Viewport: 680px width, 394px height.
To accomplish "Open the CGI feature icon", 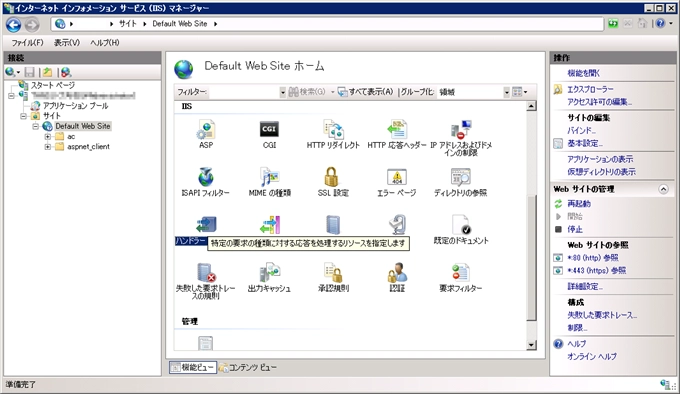I will [269, 135].
